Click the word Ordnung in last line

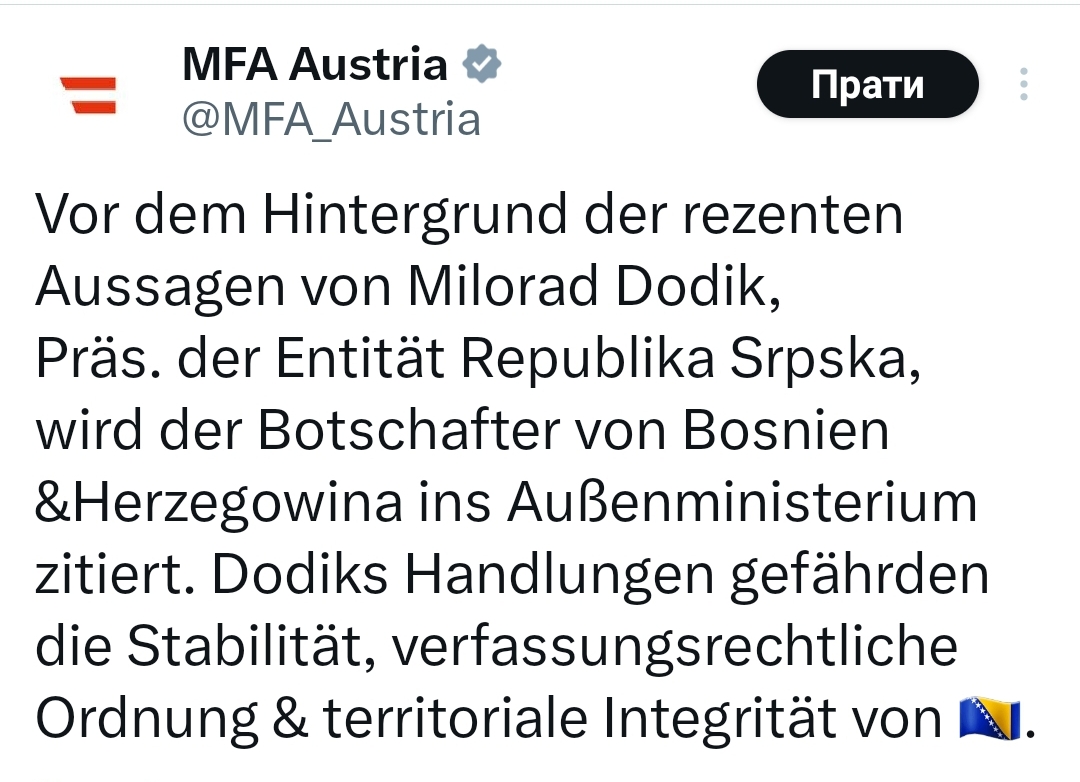147,720
